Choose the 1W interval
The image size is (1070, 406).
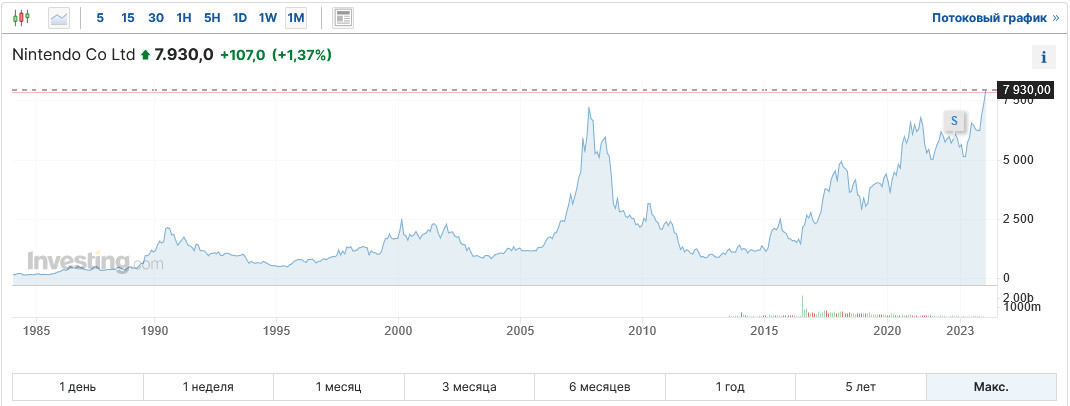coord(268,18)
